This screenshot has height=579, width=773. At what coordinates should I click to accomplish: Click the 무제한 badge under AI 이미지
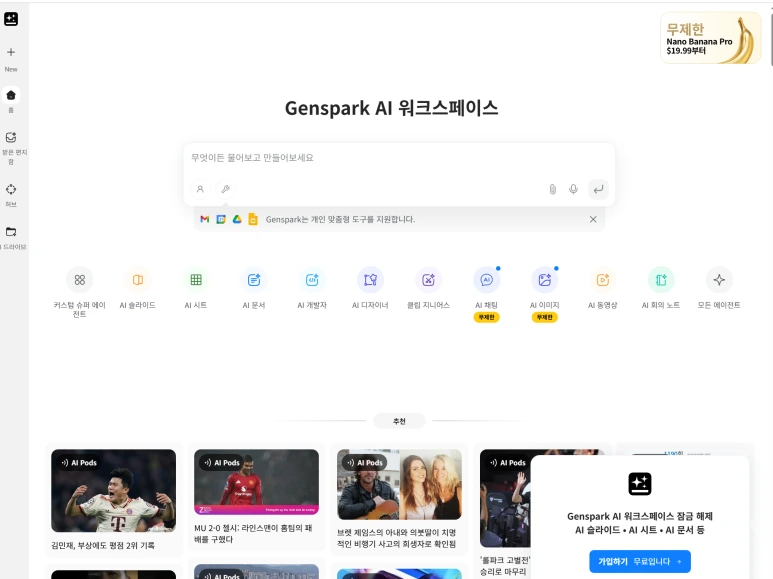click(545, 317)
